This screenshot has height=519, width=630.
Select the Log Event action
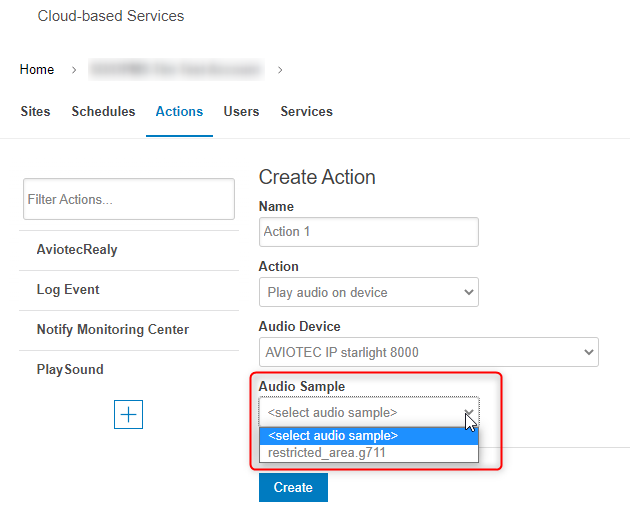coord(68,290)
